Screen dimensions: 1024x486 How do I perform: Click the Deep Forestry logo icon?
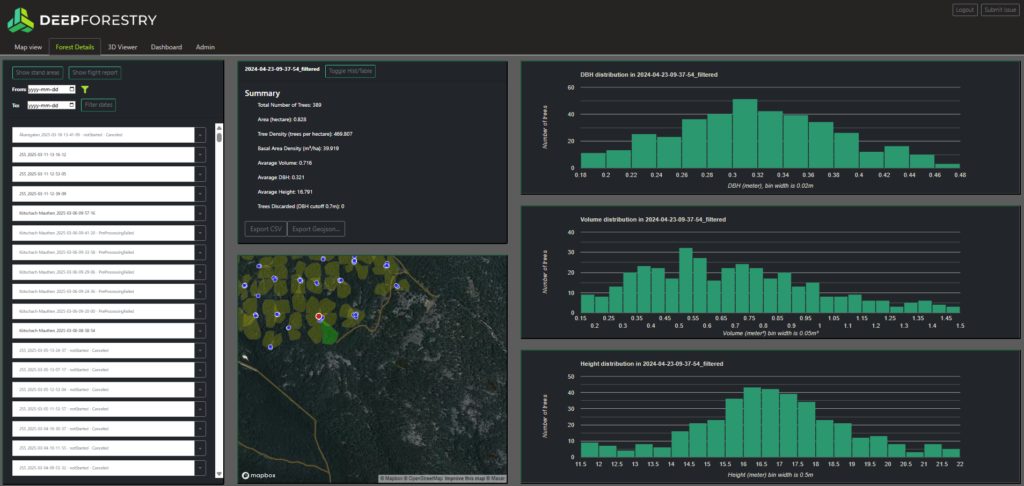(x=20, y=20)
